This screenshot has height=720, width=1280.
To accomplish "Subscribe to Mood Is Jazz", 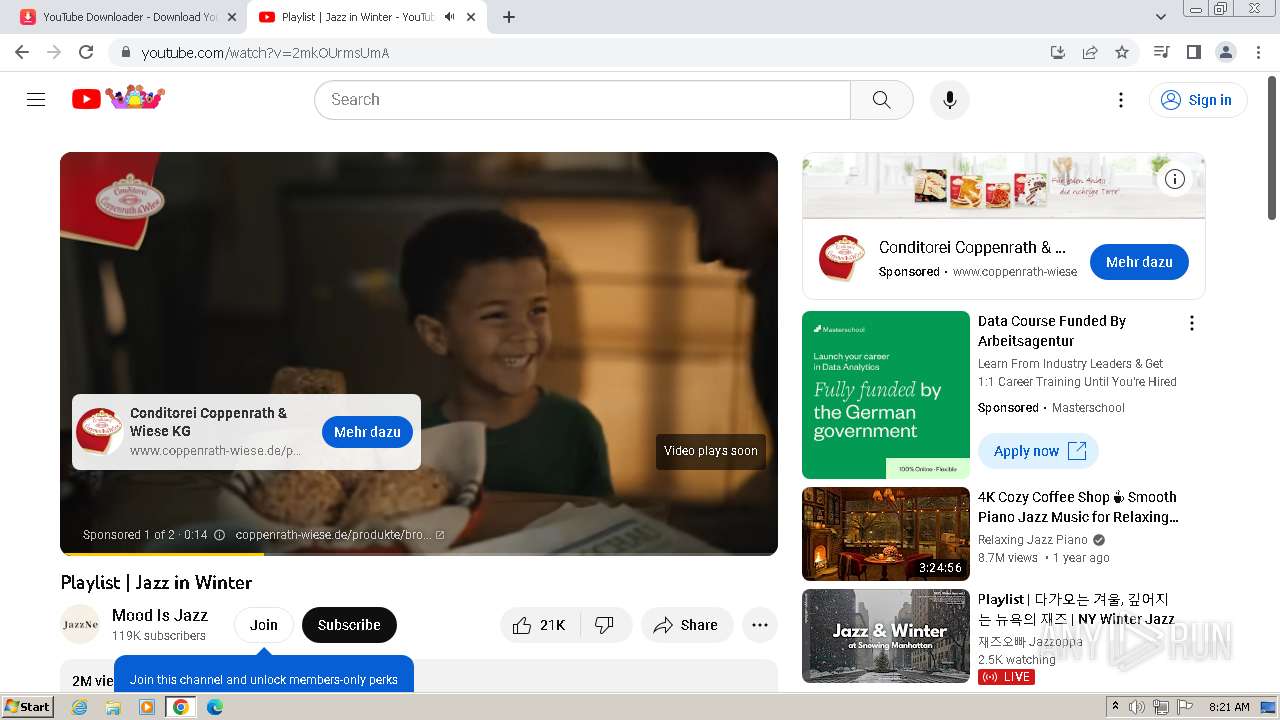I will tap(349, 625).
